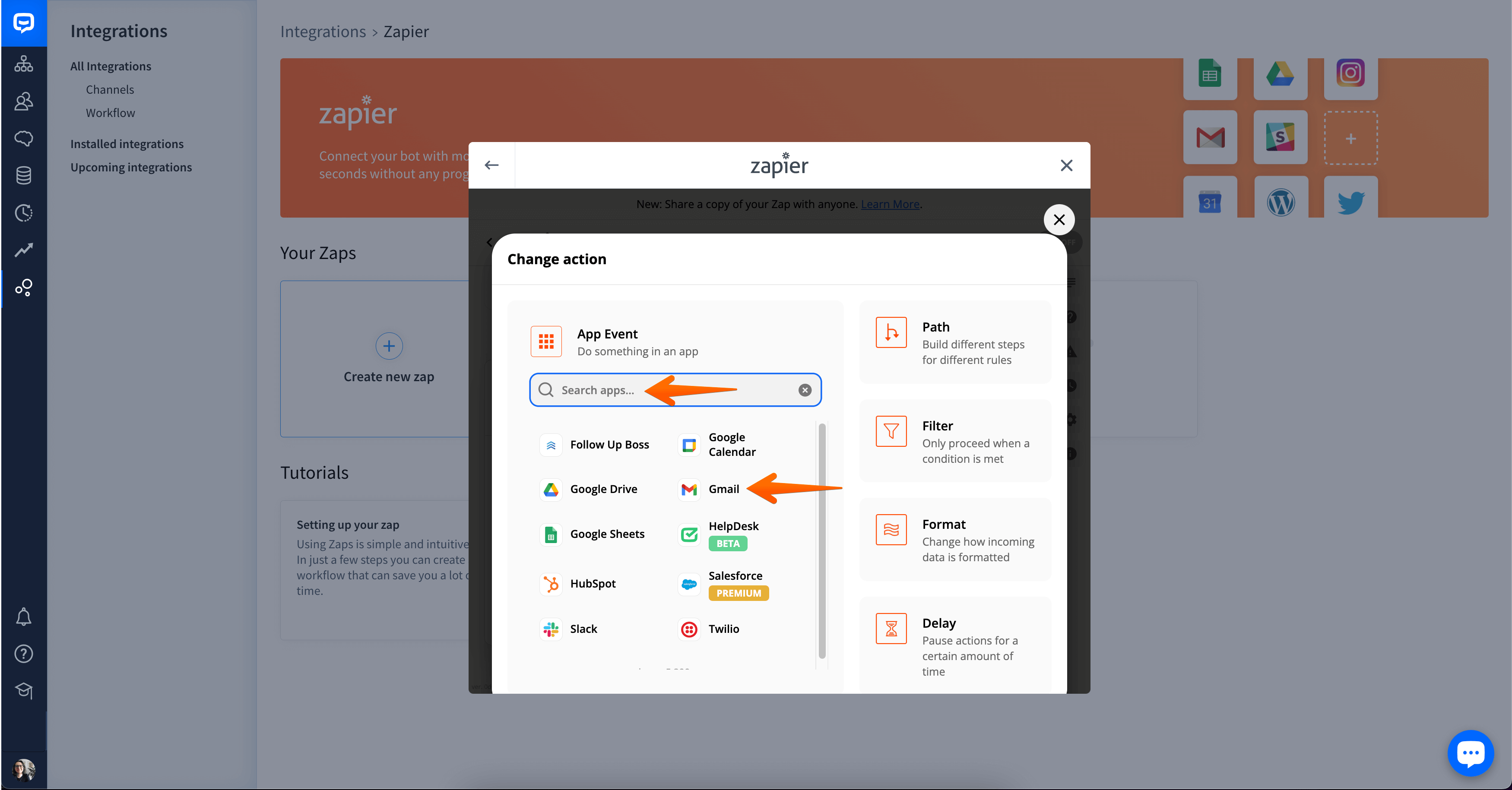Viewport: 1512px width, 790px height.
Task: Focus the Search apps input field
Action: 675,390
